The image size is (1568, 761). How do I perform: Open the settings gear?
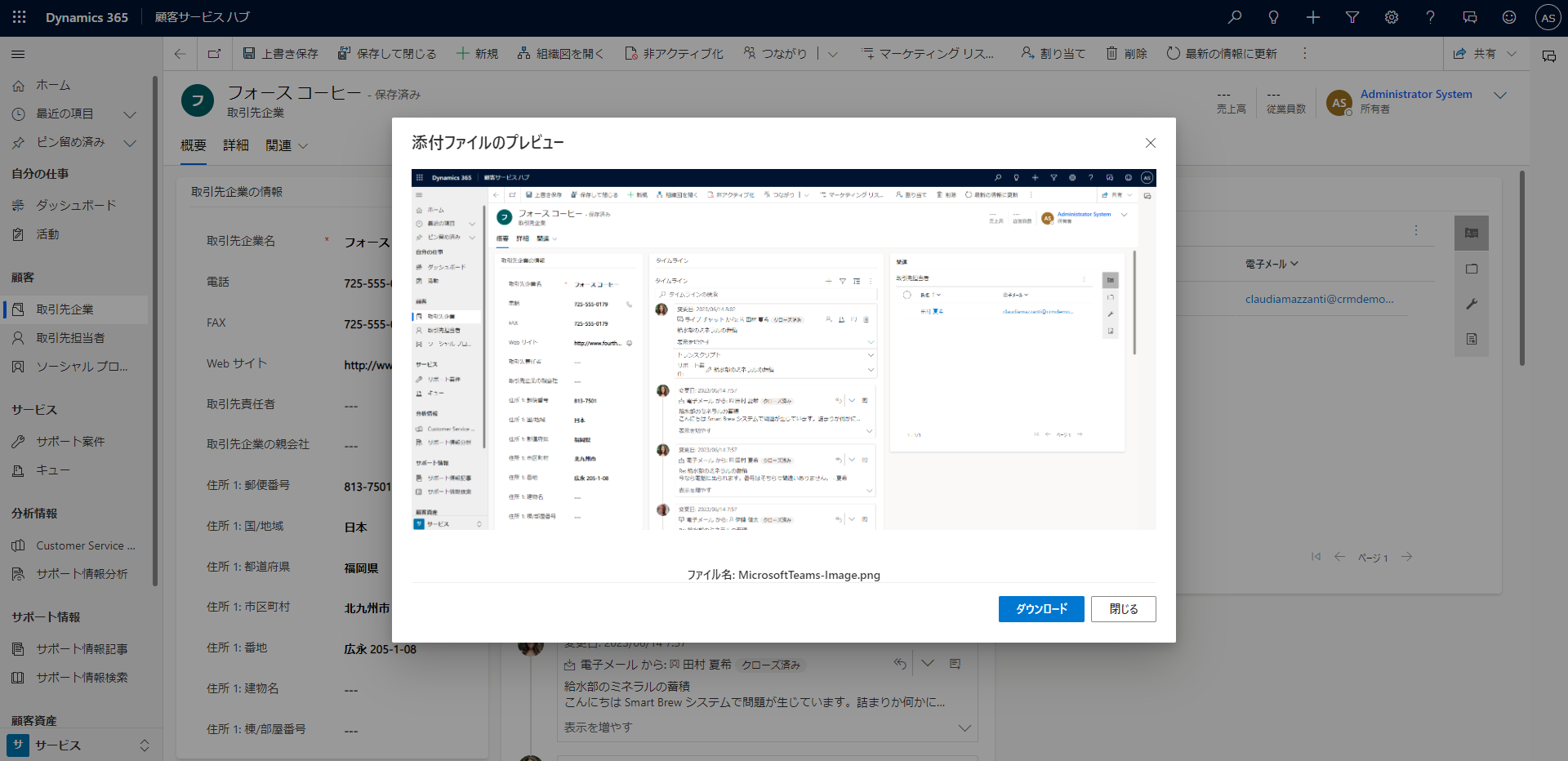coord(1391,17)
